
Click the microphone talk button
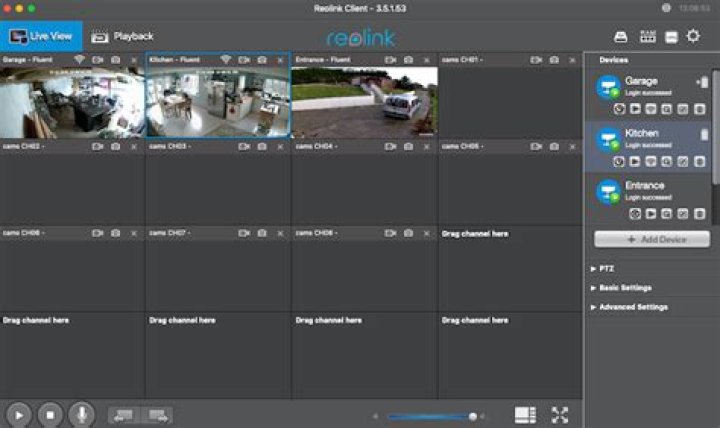pos(82,415)
